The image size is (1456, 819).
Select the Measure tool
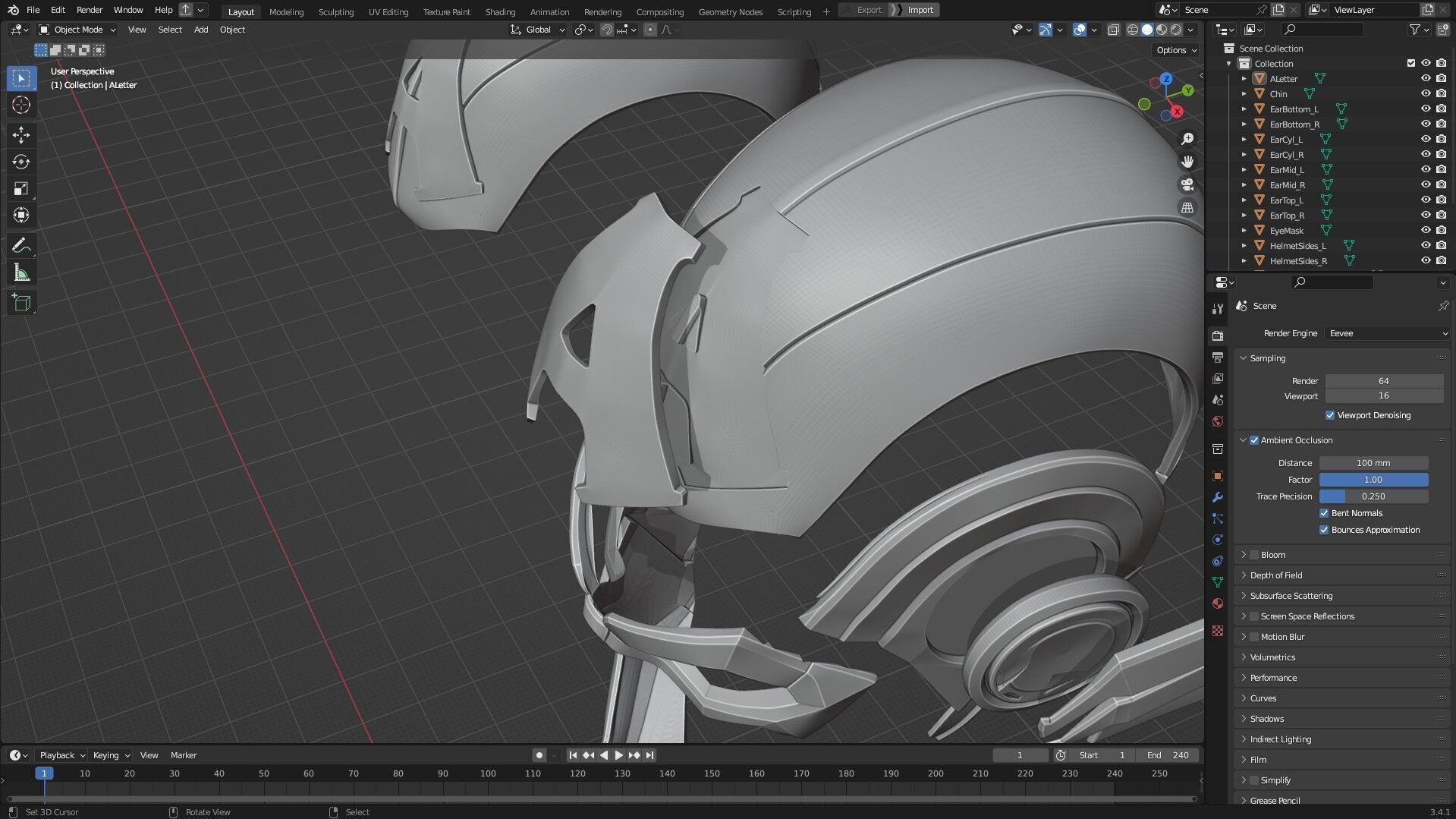(x=21, y=272)
